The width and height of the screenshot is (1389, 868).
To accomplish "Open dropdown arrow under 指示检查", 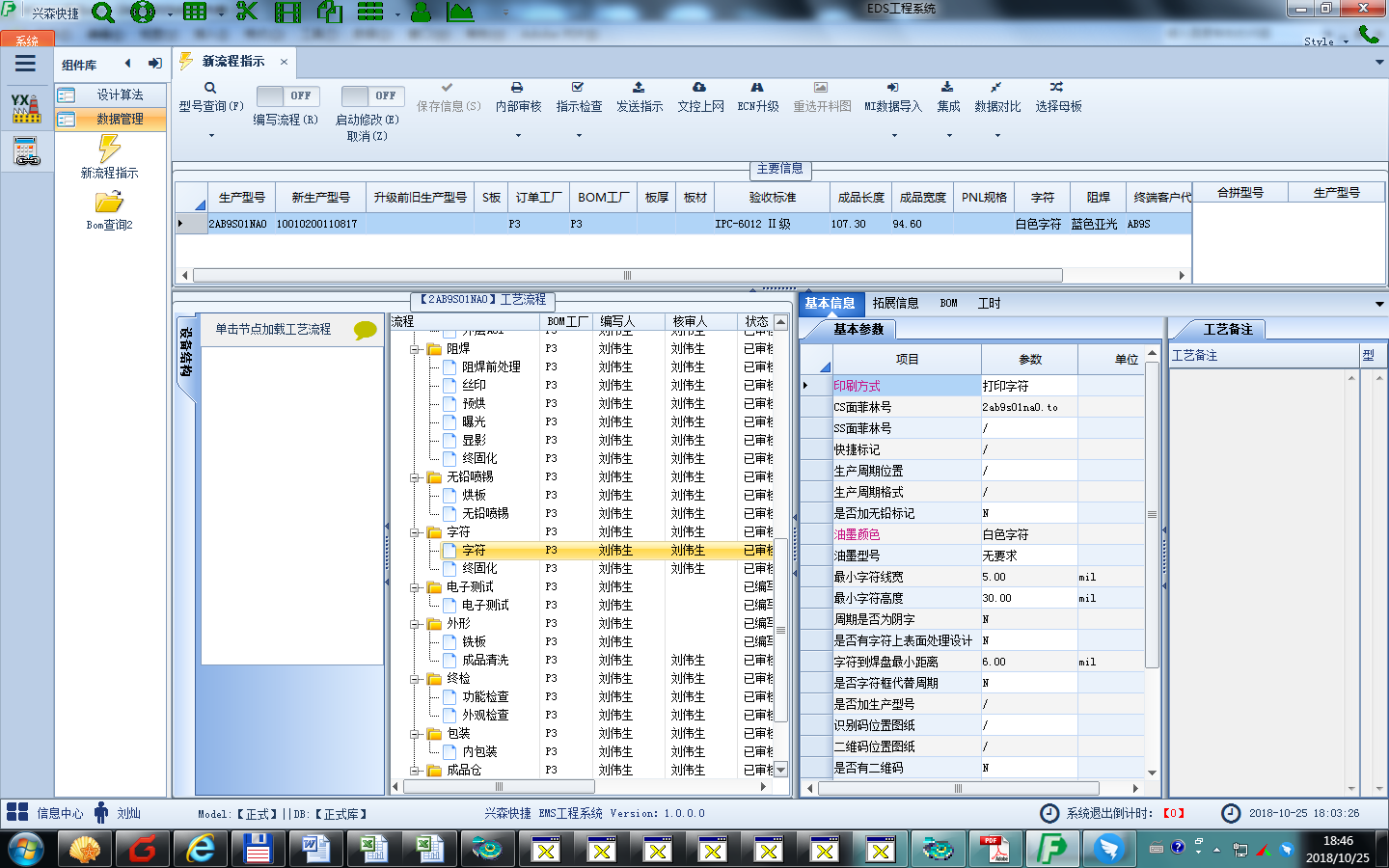I will pyautogui.click(x=579, y=136).
